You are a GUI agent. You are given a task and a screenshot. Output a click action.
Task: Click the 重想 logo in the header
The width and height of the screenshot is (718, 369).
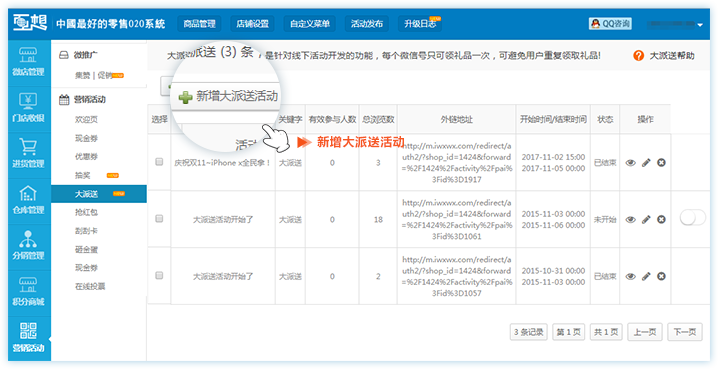(x=30, y=23)
